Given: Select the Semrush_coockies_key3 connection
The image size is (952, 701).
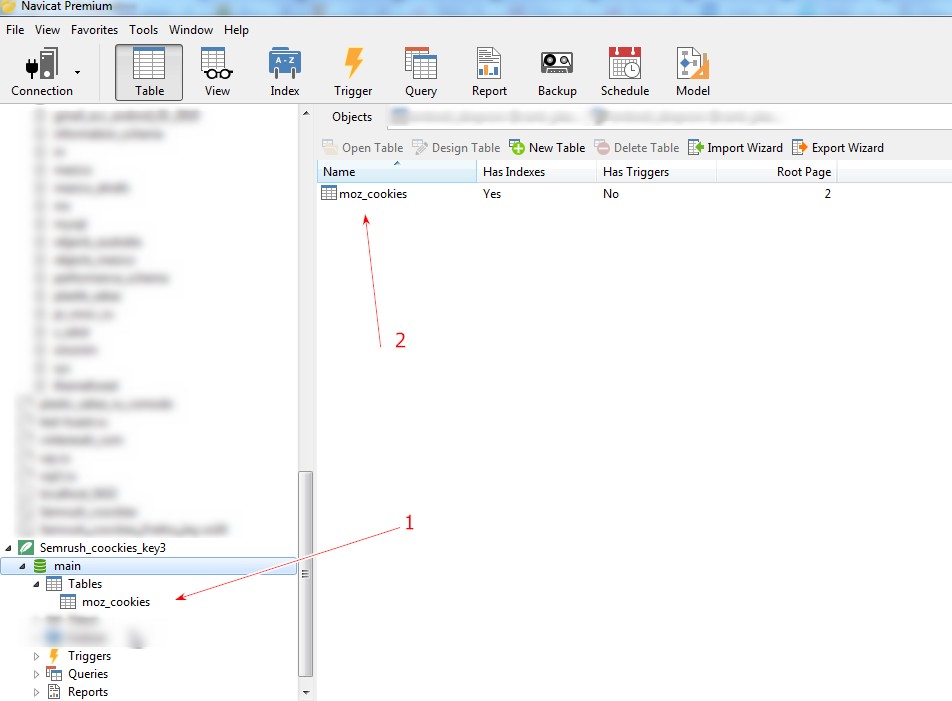Looking at the screenshot, I should pos(103,547).
